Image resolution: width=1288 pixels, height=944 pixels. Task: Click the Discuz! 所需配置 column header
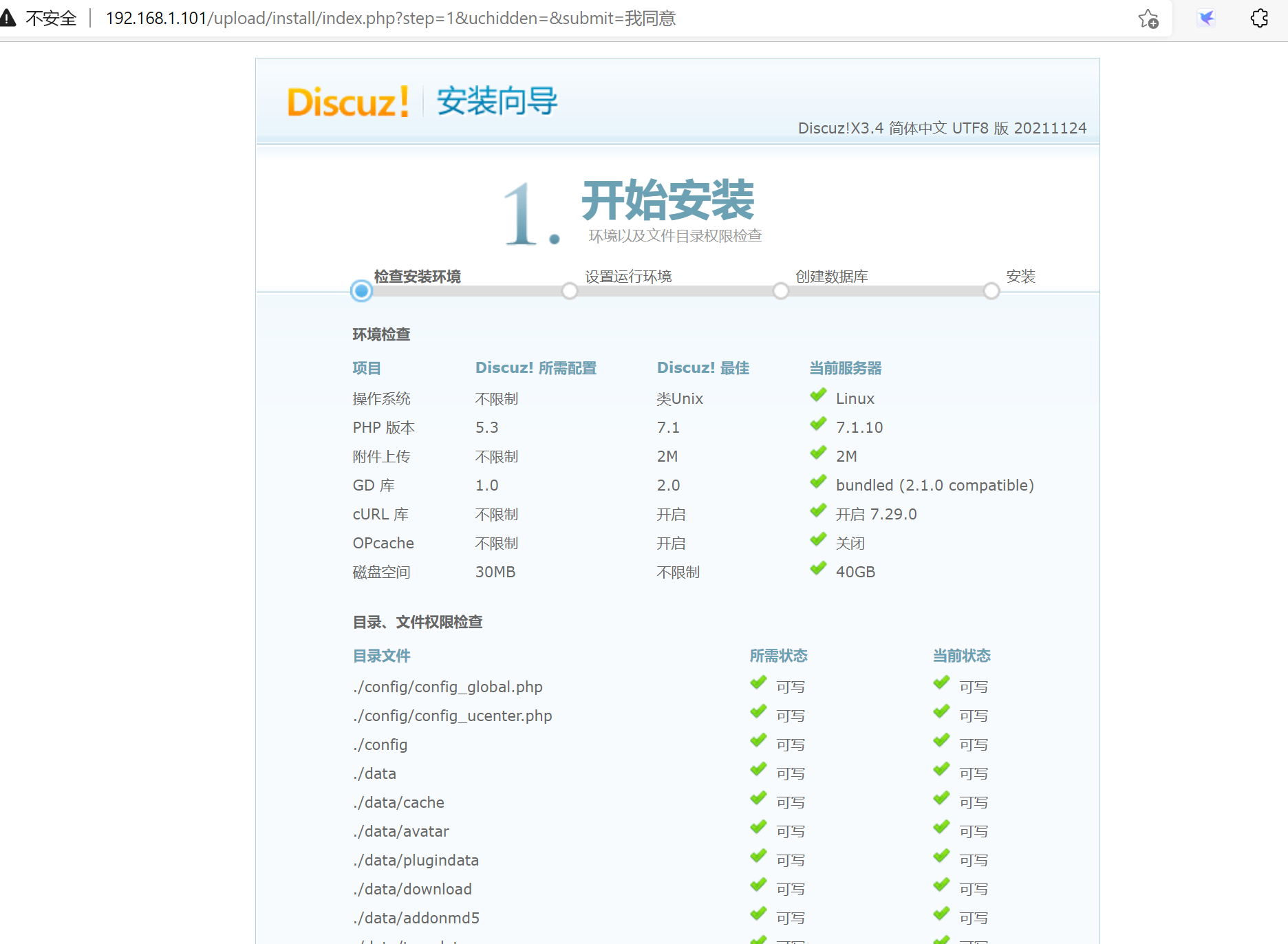click(x=536, y=368)
